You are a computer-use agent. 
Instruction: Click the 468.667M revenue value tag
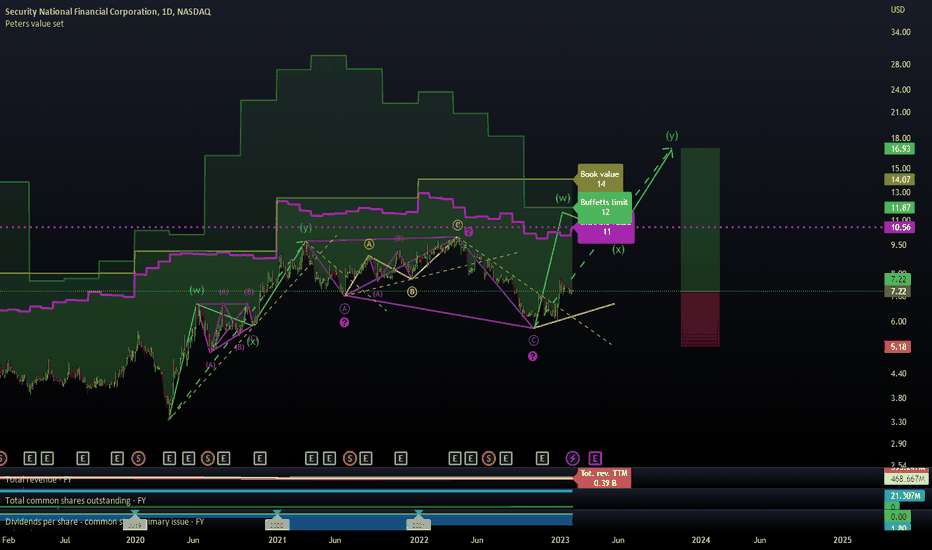tap(906, 478)
